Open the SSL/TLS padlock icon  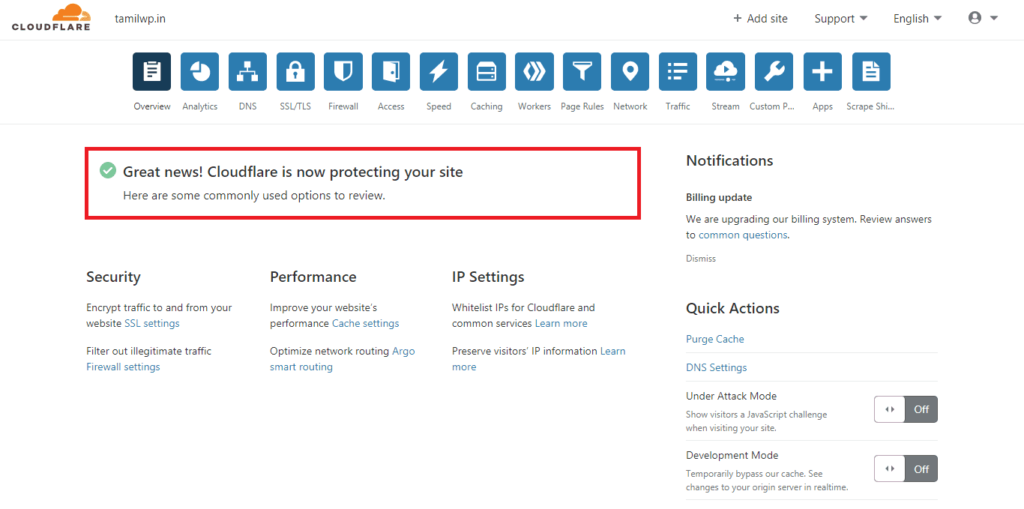(295, 71)
